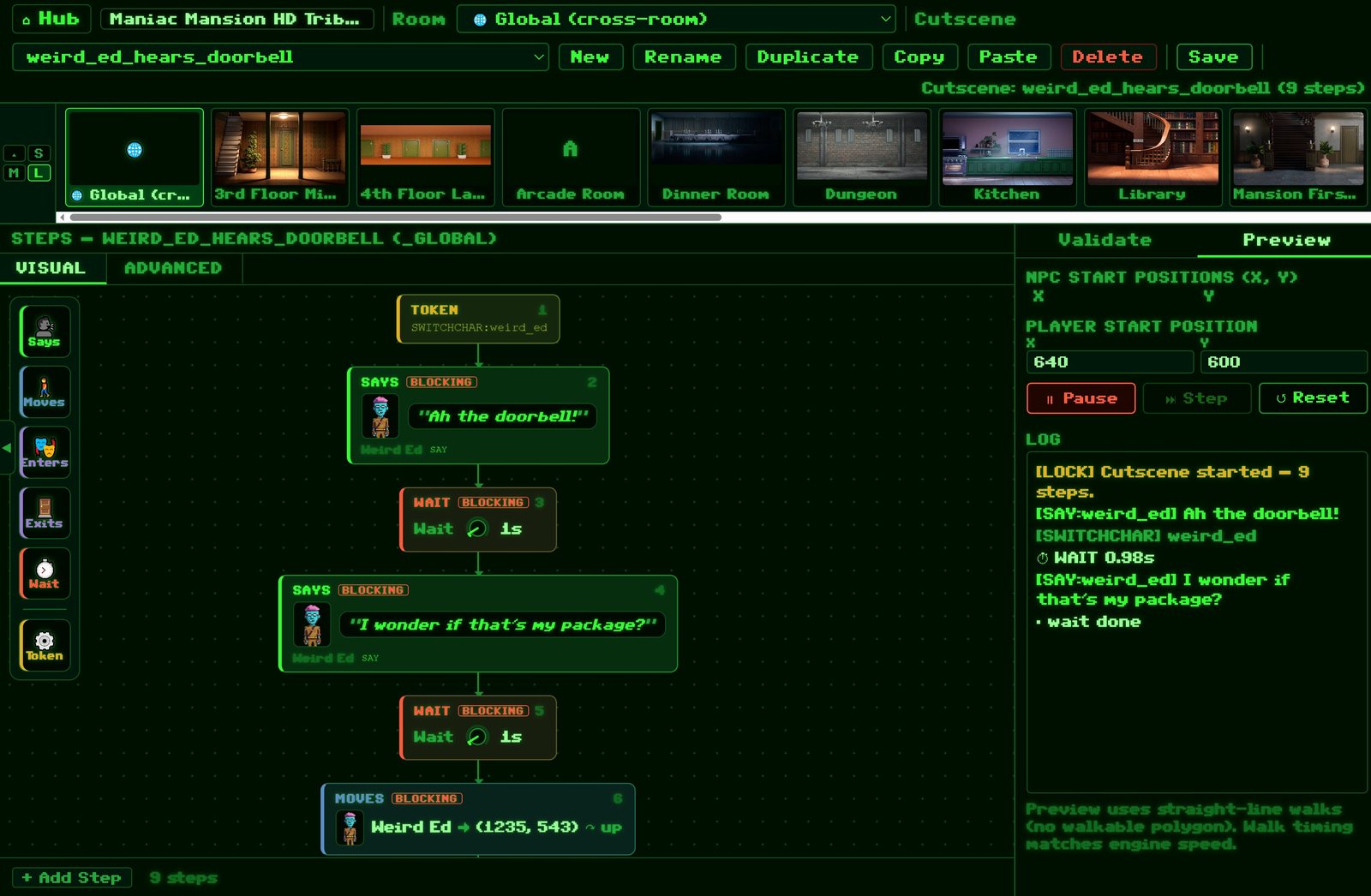Image resolution: width=1371 pixels, height=896 pixels.
Task: Select the 3rd Floor room thumbnail
Action: click(280, 157)
